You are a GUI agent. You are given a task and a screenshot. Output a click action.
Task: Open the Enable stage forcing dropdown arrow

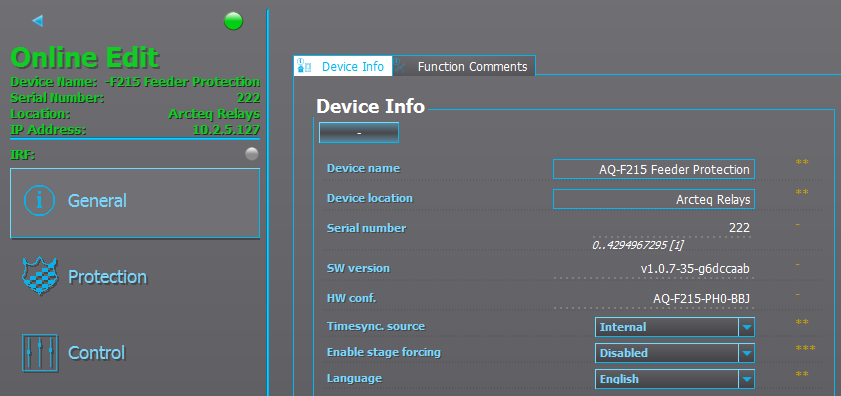[x=747, y=353]
